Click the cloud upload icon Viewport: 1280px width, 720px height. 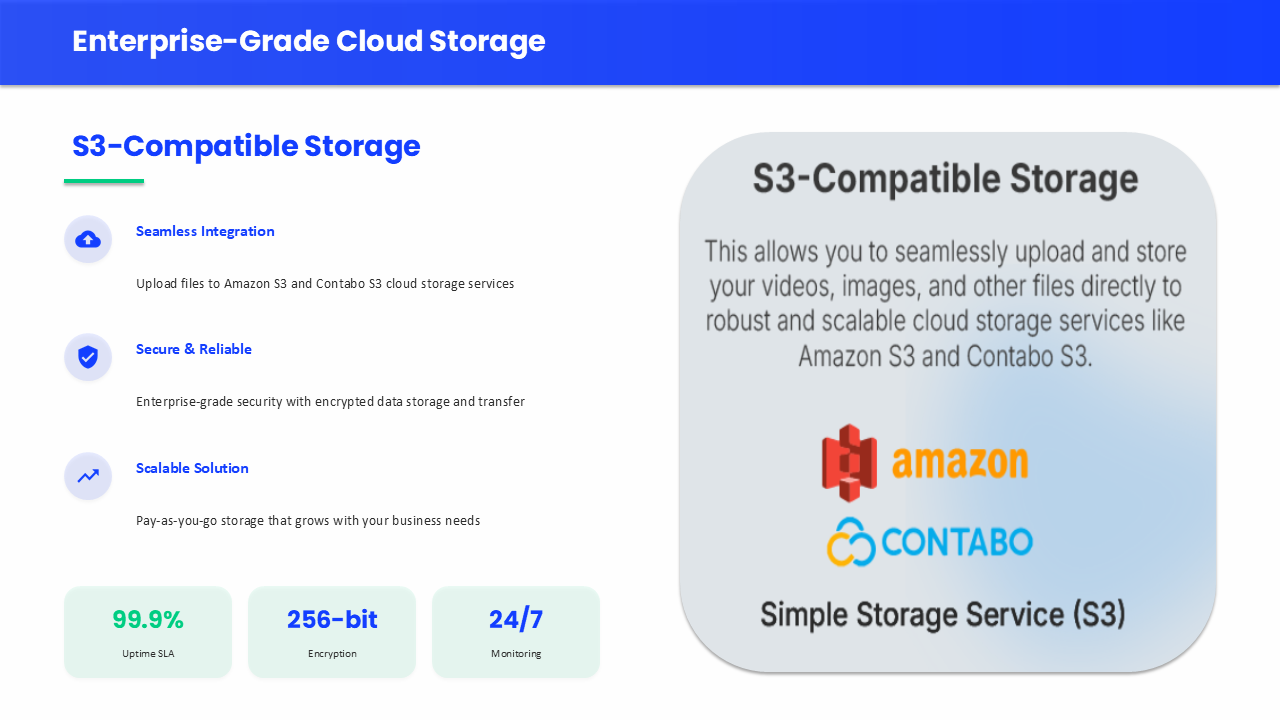point(88,239)
